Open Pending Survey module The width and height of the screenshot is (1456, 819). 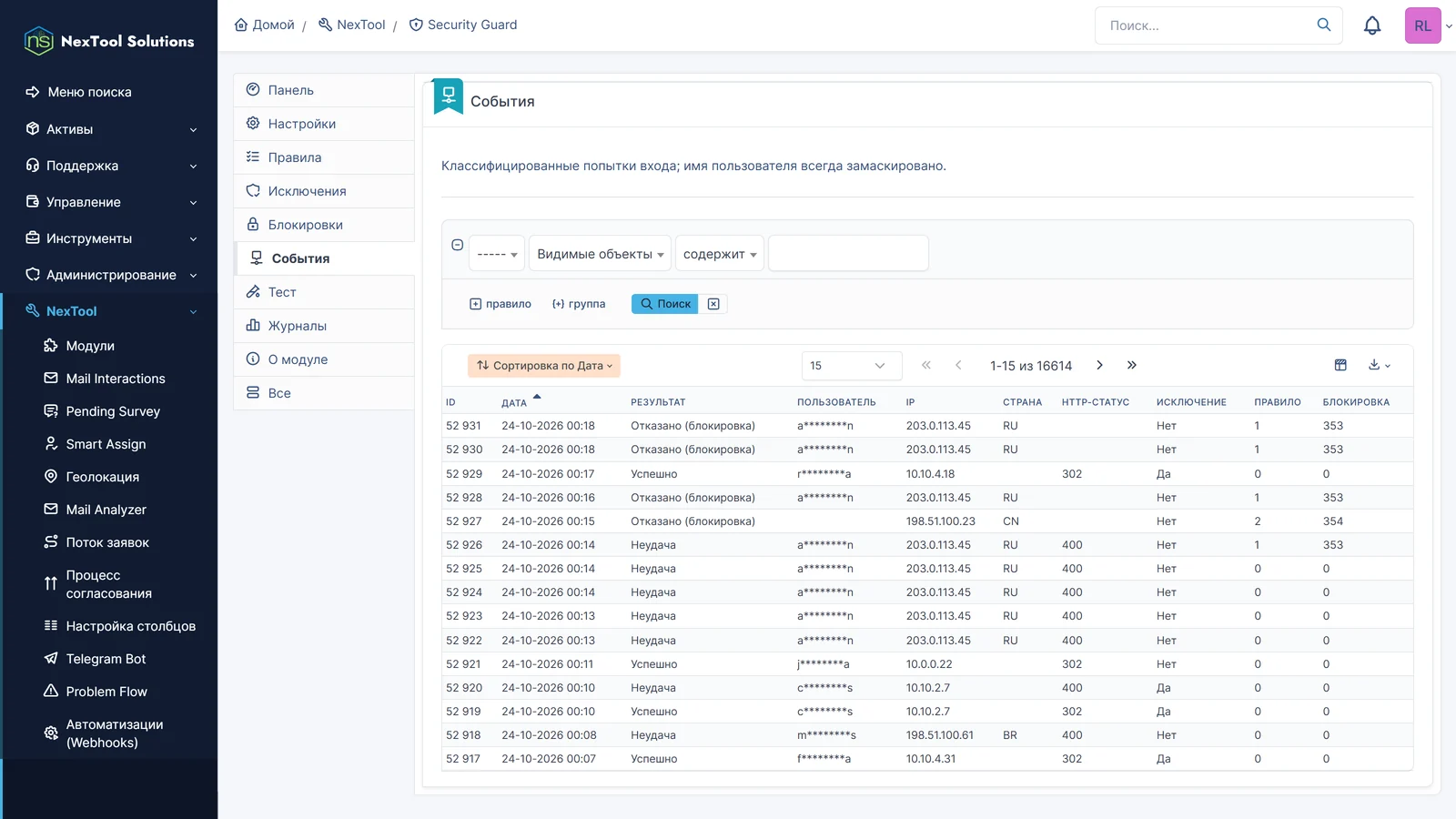[113, 411]
